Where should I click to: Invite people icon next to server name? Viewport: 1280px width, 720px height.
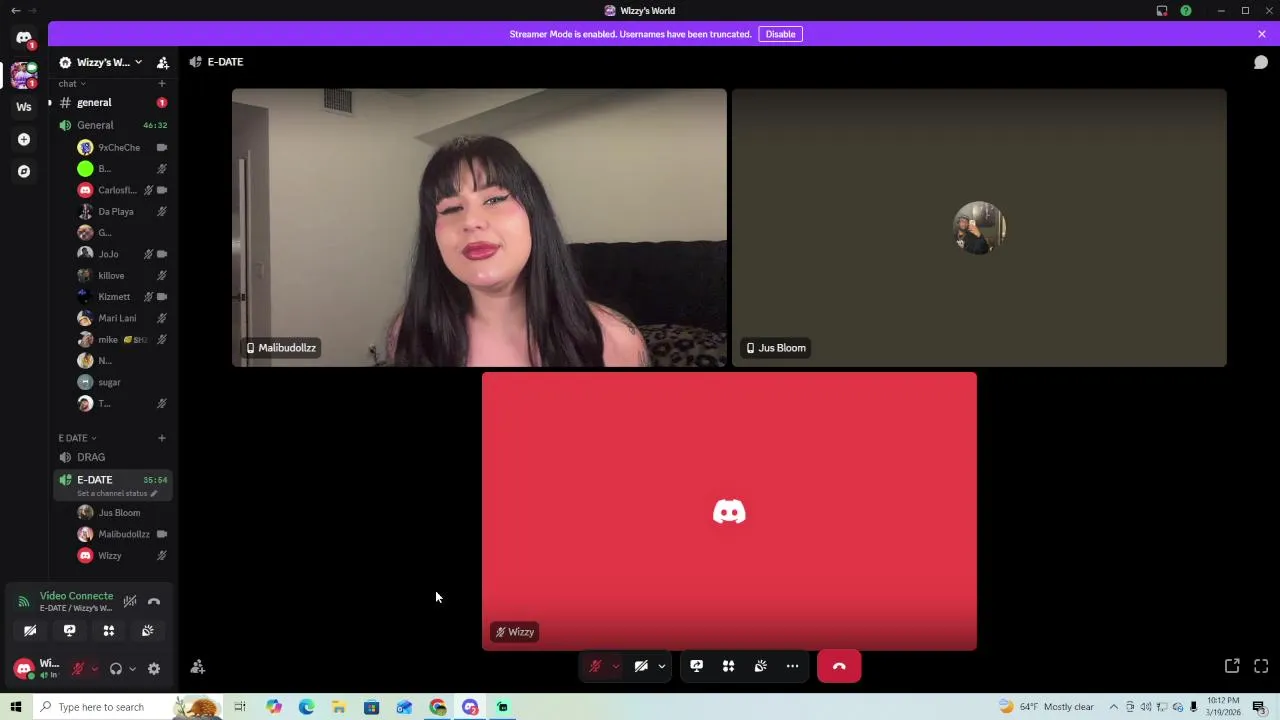(163, 62)
